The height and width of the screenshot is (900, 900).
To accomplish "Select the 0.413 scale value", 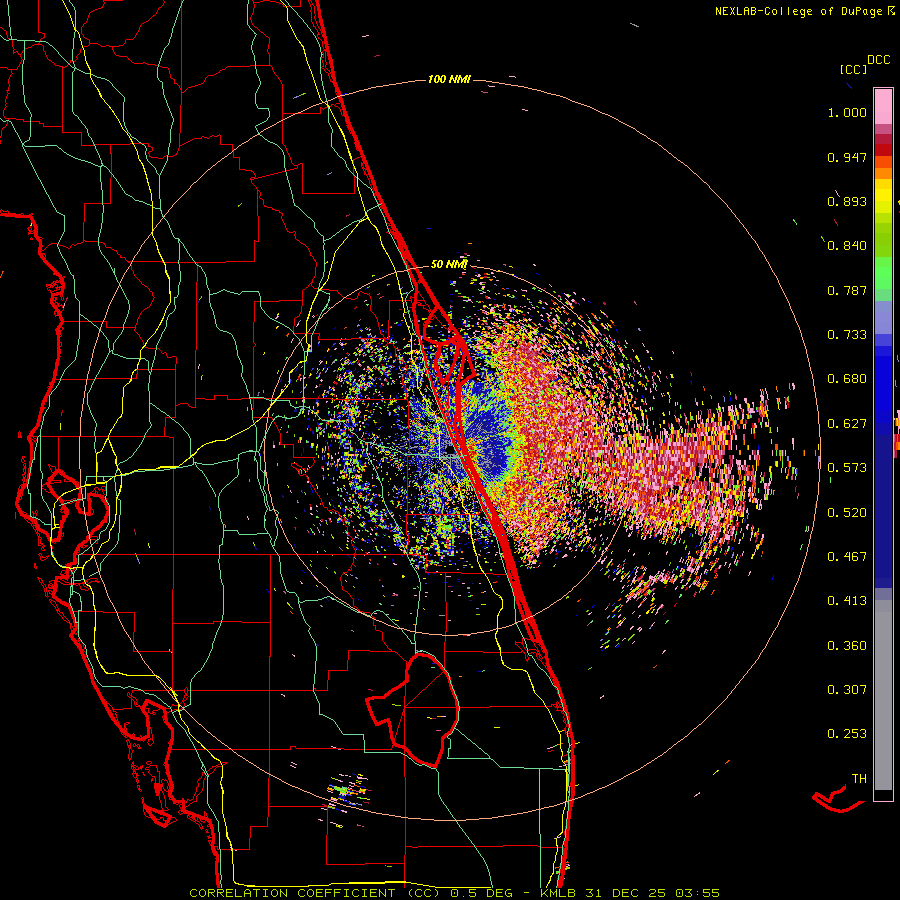I will tap(847, 600).
